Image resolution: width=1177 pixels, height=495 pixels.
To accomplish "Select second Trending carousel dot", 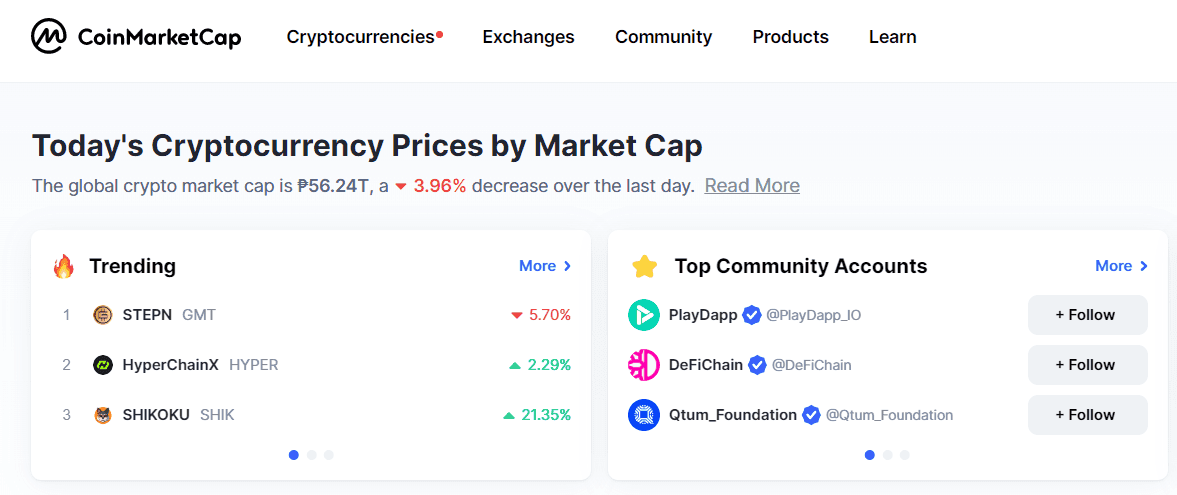I will [x=312, y=455].
